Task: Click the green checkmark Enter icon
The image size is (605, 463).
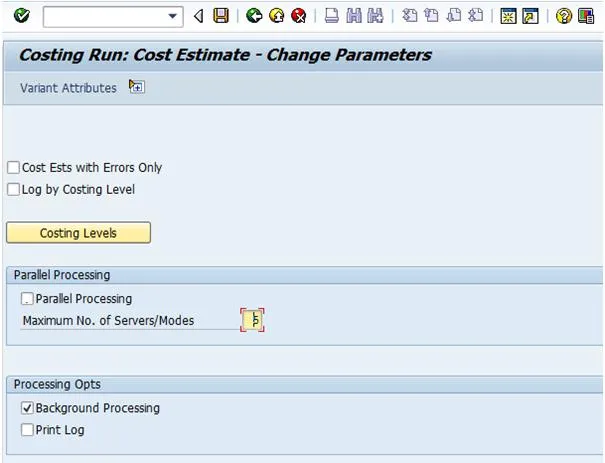Action: click(22, 16)
